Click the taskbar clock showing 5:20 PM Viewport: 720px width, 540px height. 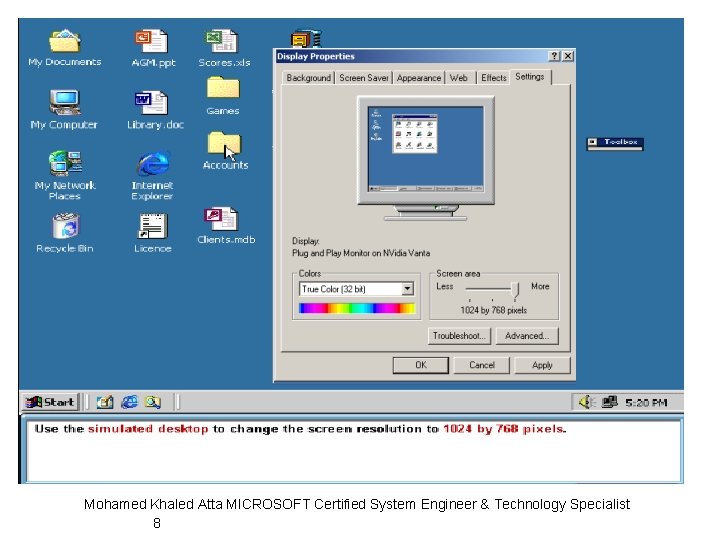click(x=646, y=403)
